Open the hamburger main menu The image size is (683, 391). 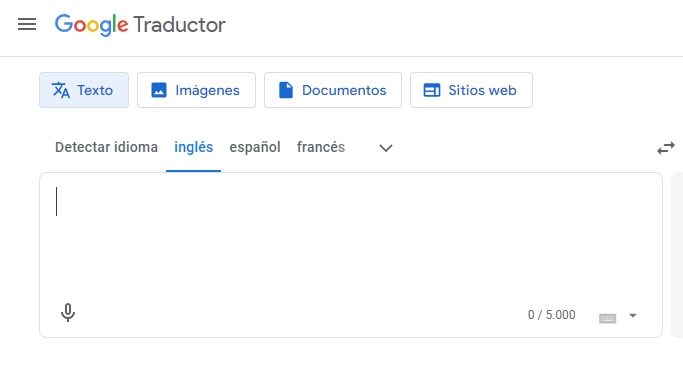coord(27,24)
